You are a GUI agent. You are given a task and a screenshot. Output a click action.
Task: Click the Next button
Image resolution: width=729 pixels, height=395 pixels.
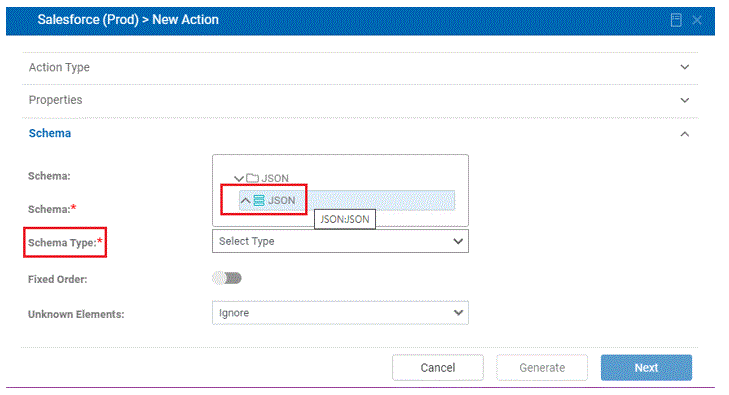click(646, 368)
